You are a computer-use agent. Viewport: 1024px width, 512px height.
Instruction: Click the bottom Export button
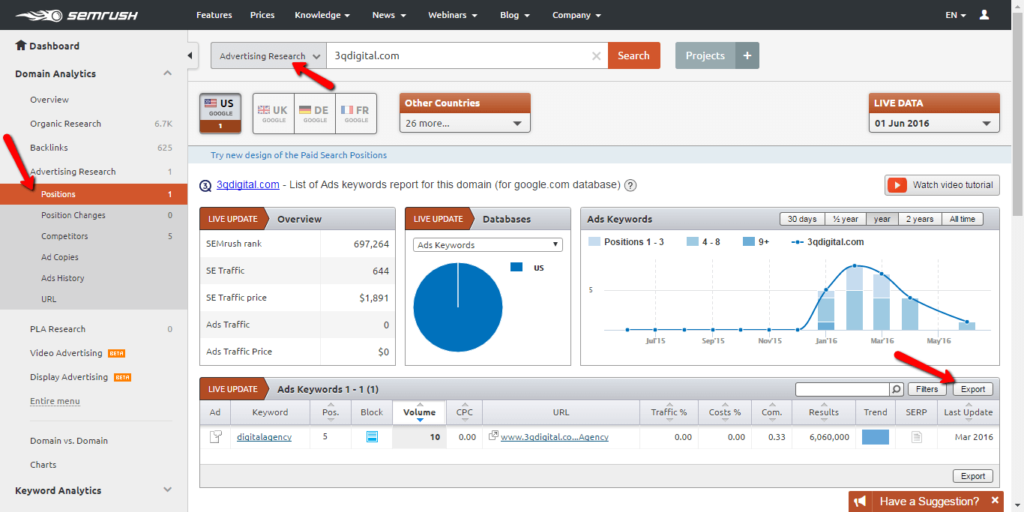(973, 476)
